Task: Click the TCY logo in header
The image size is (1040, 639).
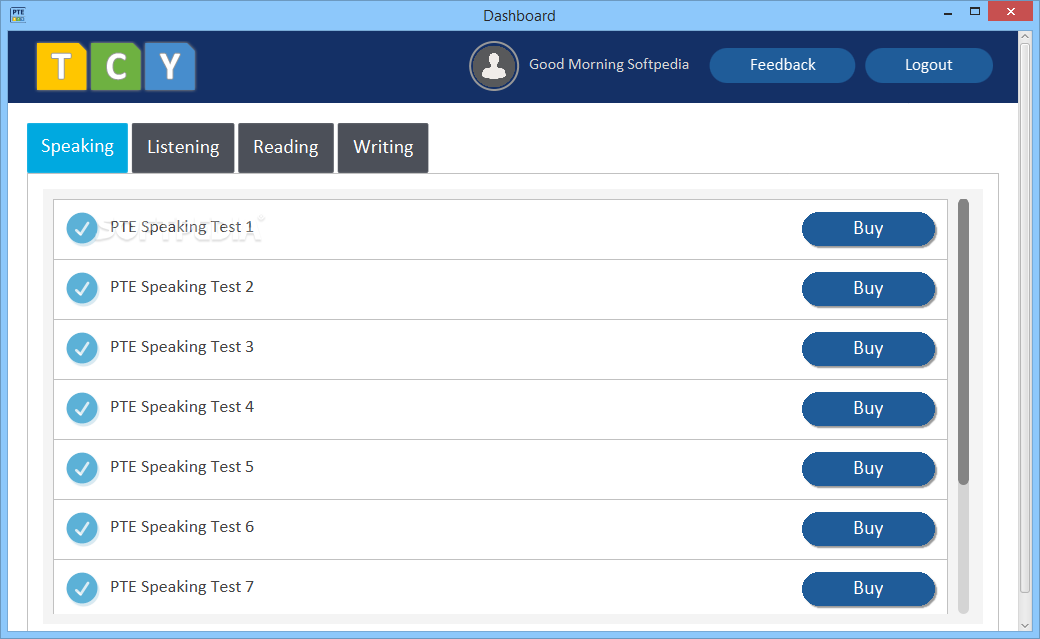Action: (116, 66)
